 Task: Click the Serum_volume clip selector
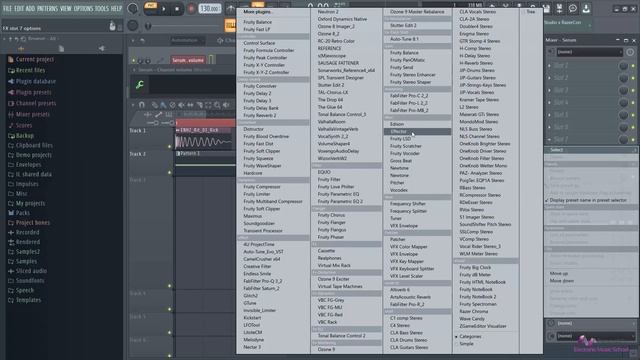[188, 60]
